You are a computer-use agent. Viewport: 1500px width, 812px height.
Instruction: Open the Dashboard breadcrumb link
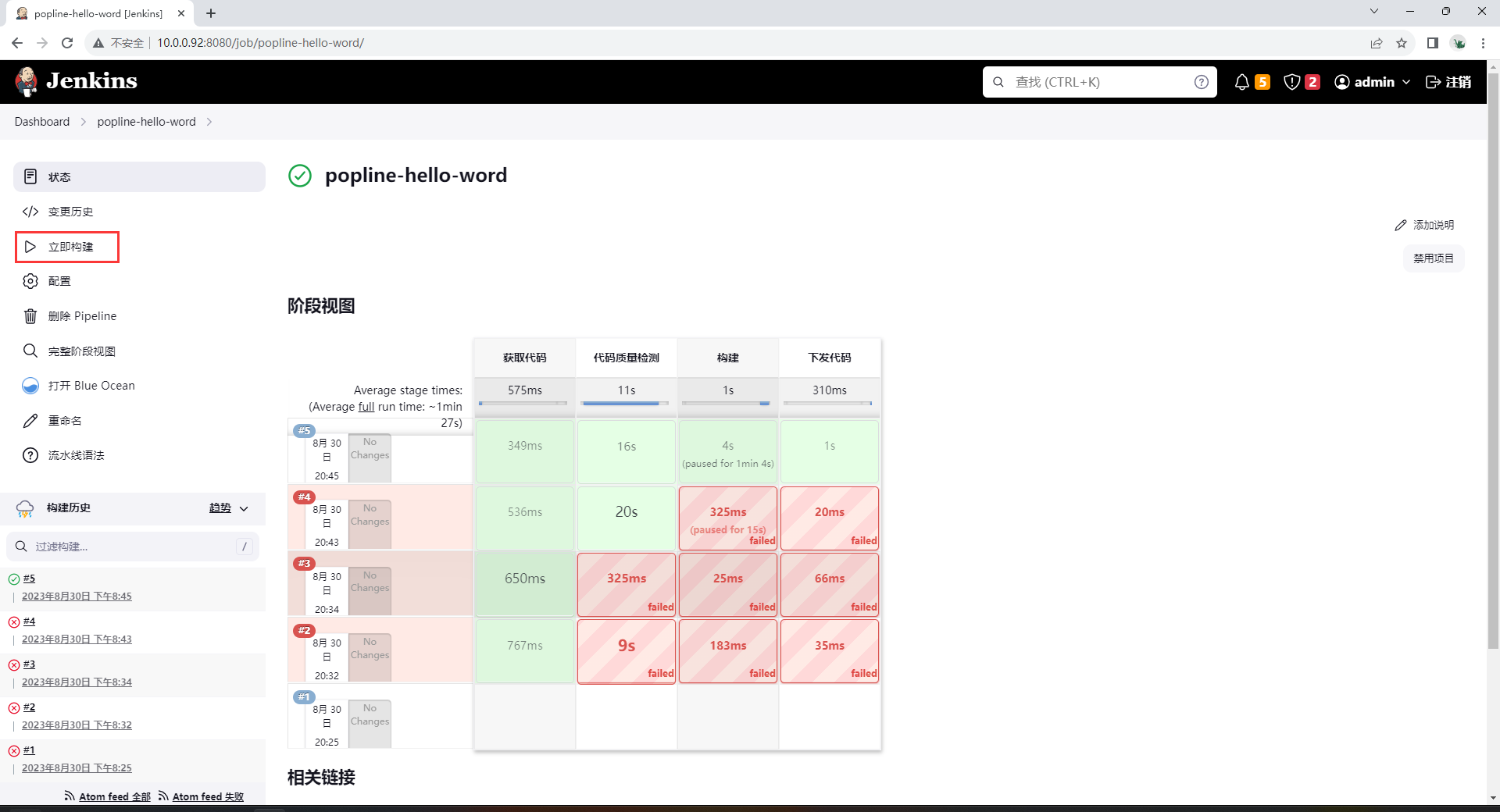click(42, 122)
